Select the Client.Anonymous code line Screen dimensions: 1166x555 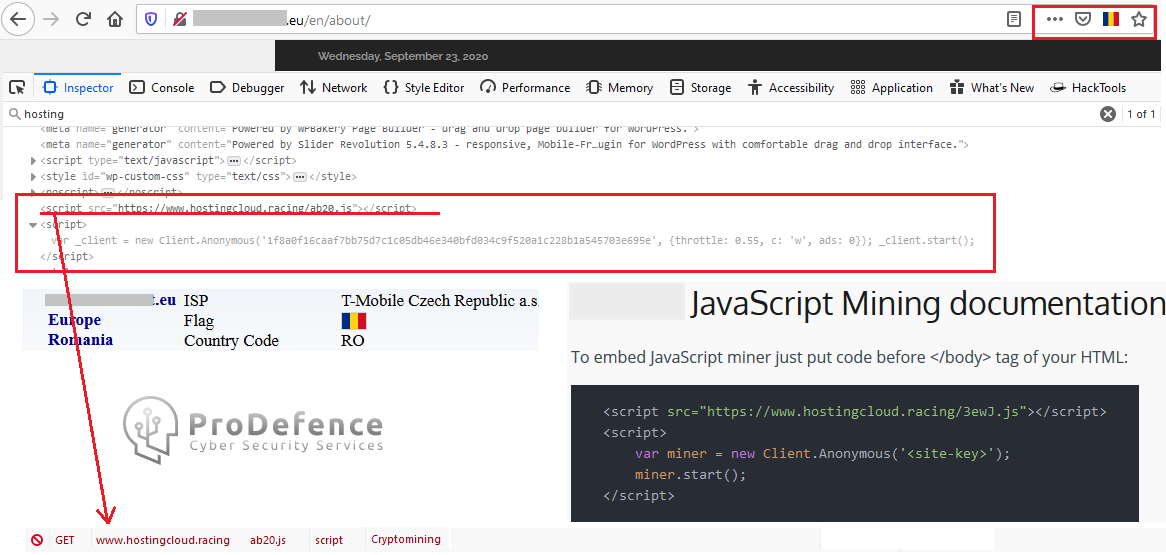[x=512, y=241]
